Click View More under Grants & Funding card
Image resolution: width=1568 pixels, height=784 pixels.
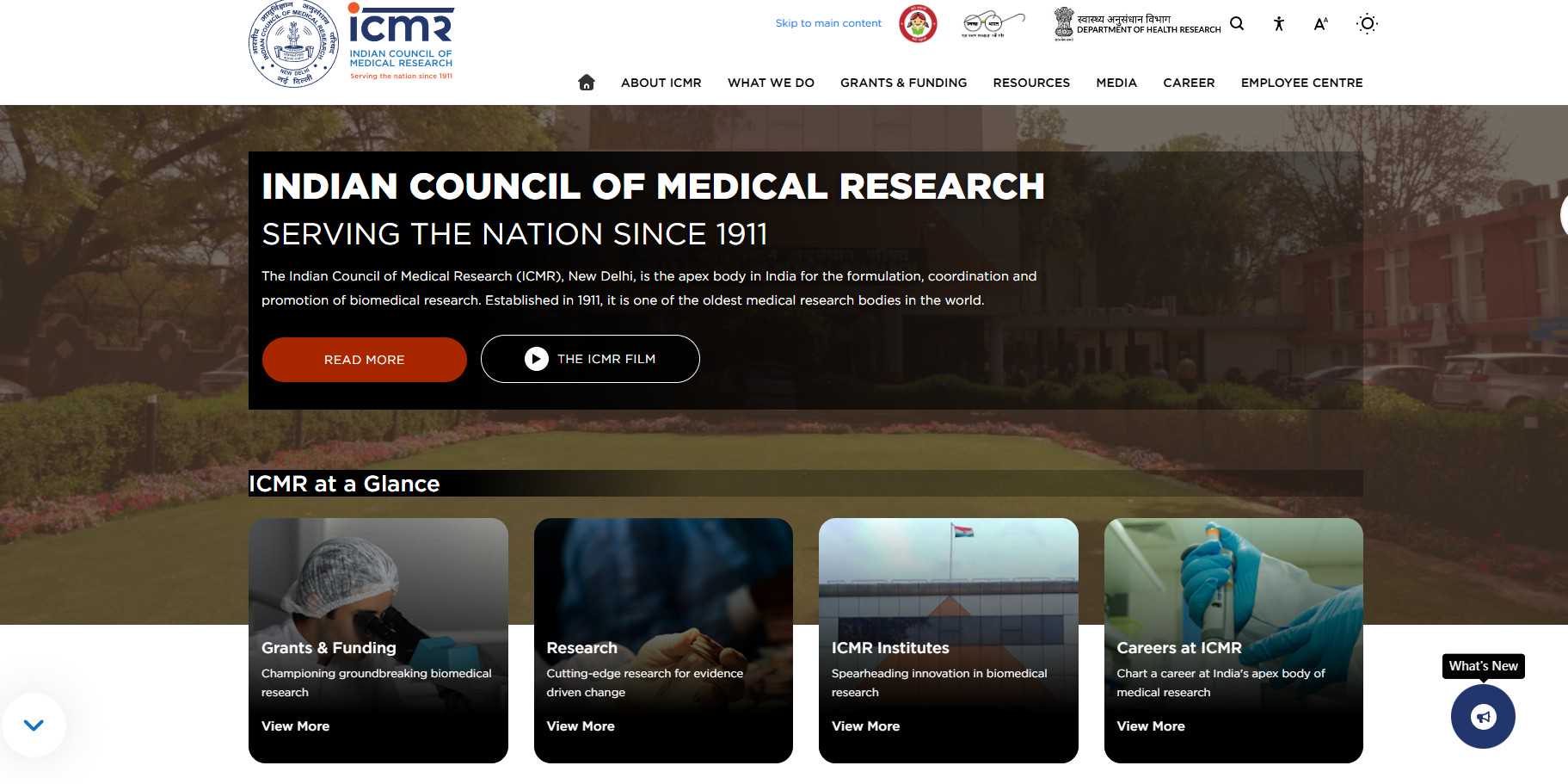pyautogui.click(x=296, y=726)
